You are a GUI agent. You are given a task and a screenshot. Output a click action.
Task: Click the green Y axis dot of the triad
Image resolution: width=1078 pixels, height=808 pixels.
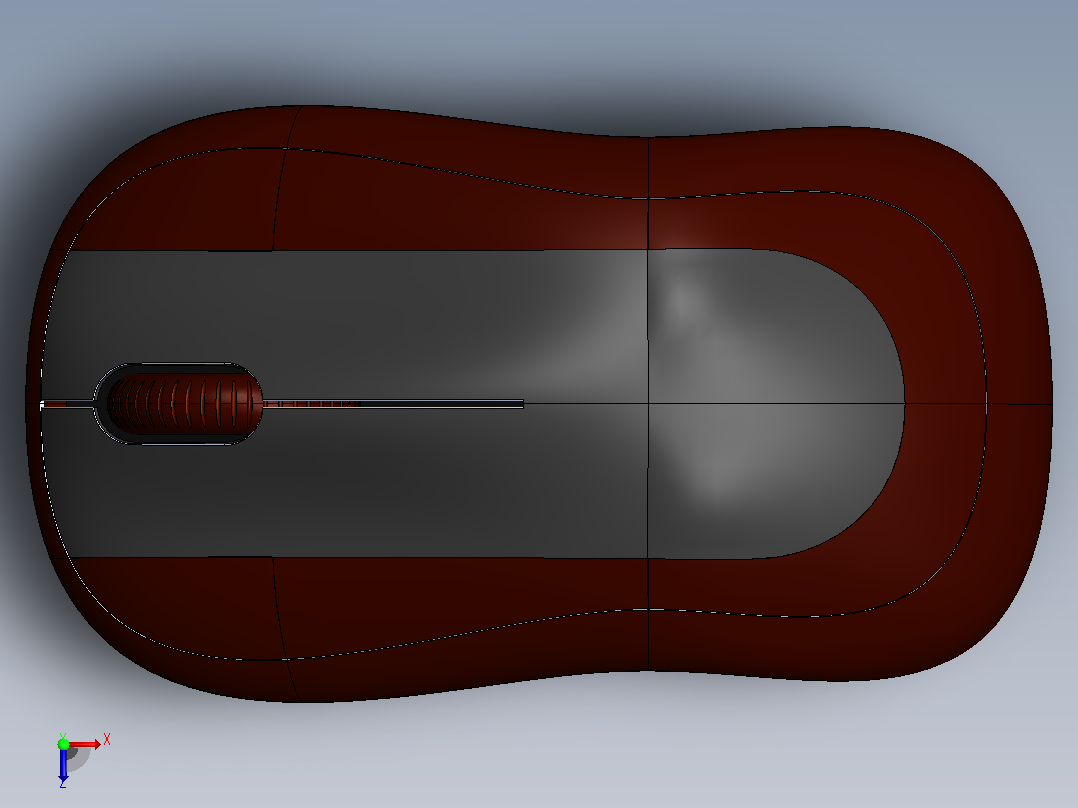pyautogui.click(x=63, y=744)
